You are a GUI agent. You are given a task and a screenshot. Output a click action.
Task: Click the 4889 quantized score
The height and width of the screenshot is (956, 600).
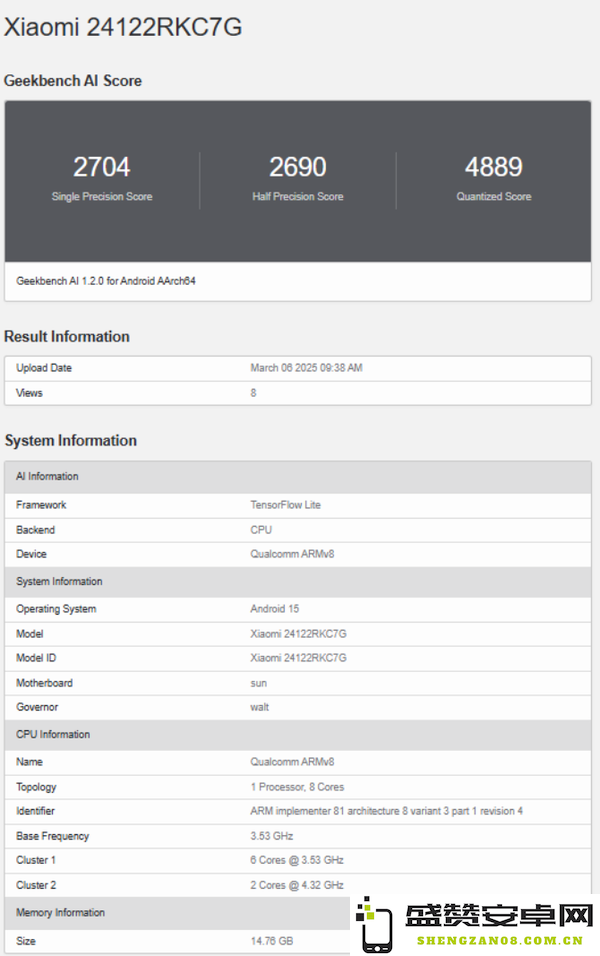click(x=493, y=167)
